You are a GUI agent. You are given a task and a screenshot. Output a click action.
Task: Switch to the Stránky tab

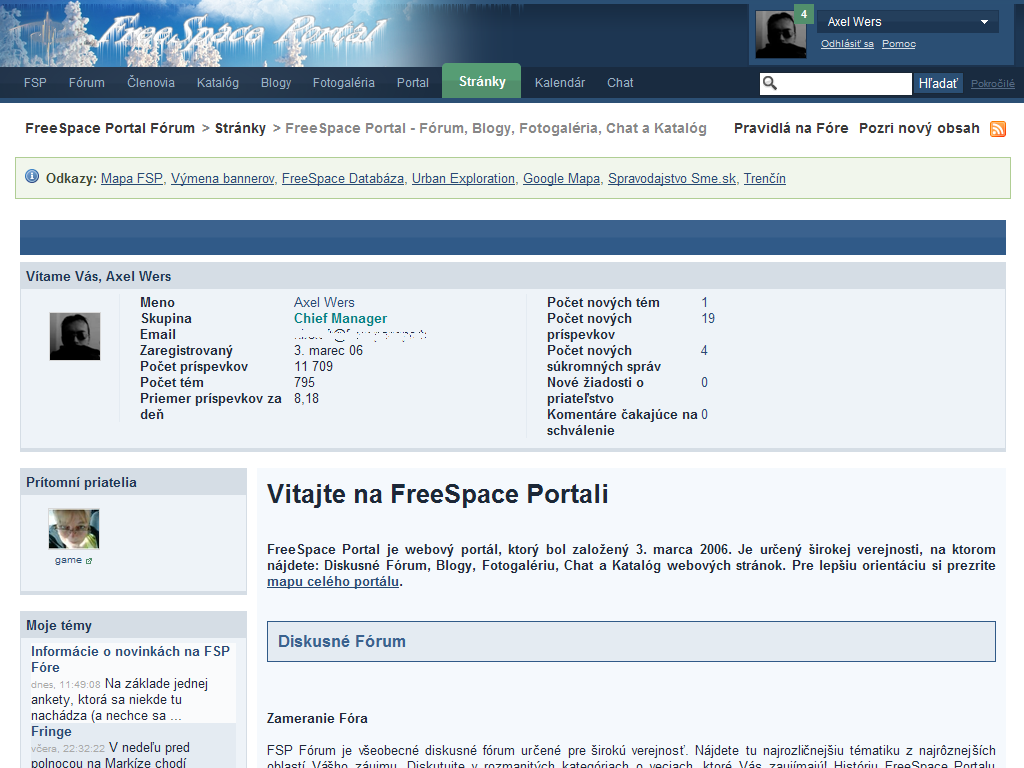pos(482,82)
